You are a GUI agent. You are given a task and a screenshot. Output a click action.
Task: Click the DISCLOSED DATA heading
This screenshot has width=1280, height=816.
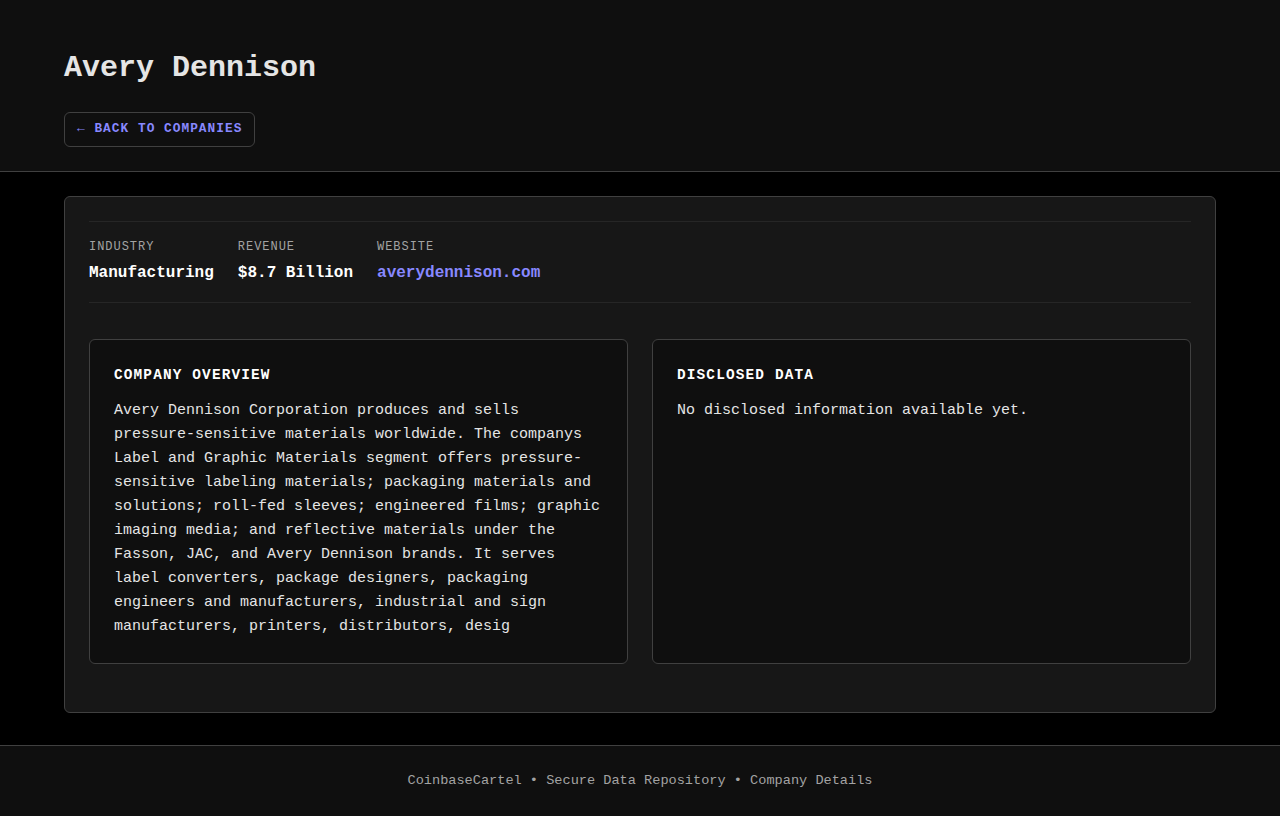(745, 375)
